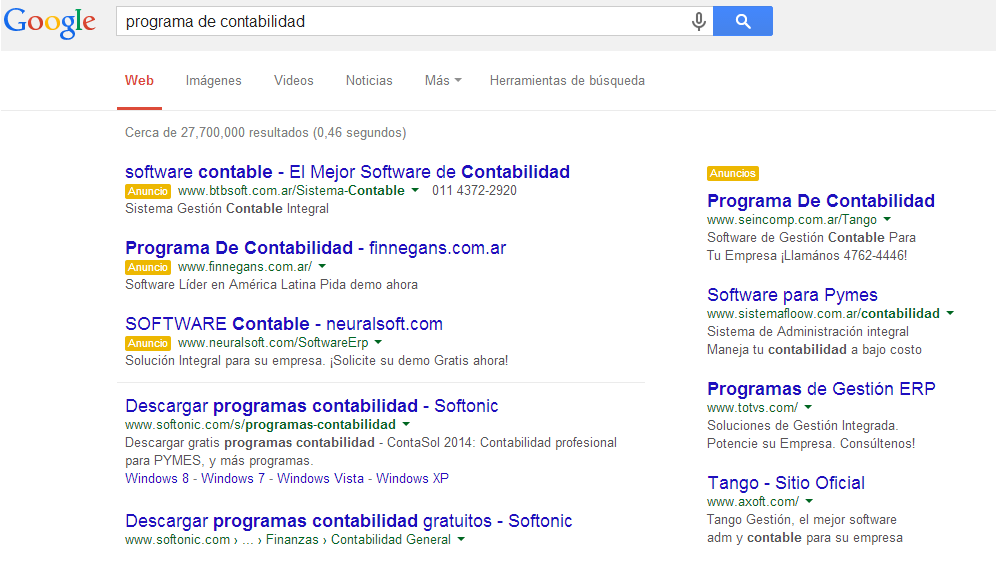Expand arrow next to www.totvs.com URL
996x569 pixels.
click(x=809, y=407)
